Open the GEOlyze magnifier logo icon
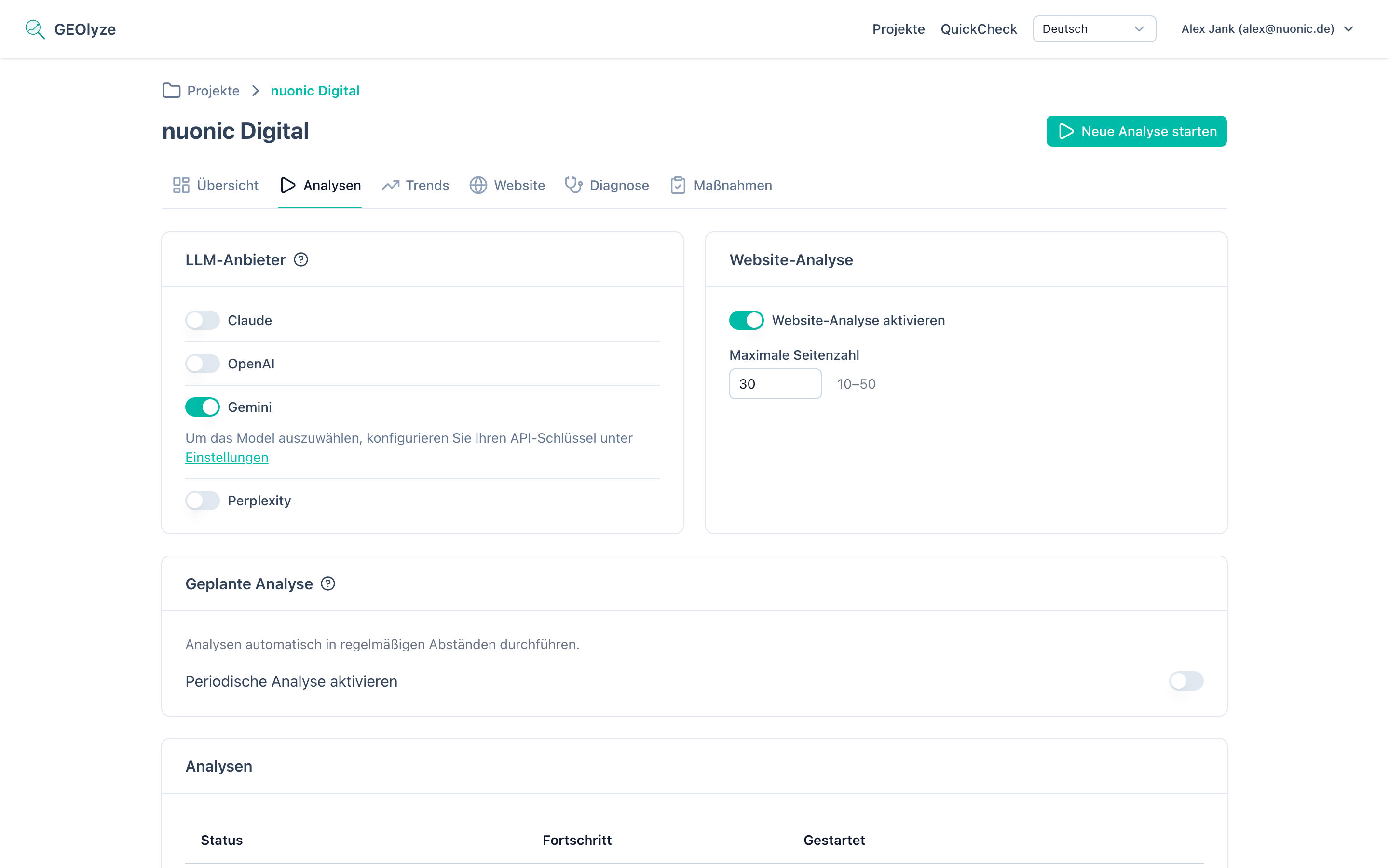Viewport: 1389px width, 868px height. click(x=34, y=29)
